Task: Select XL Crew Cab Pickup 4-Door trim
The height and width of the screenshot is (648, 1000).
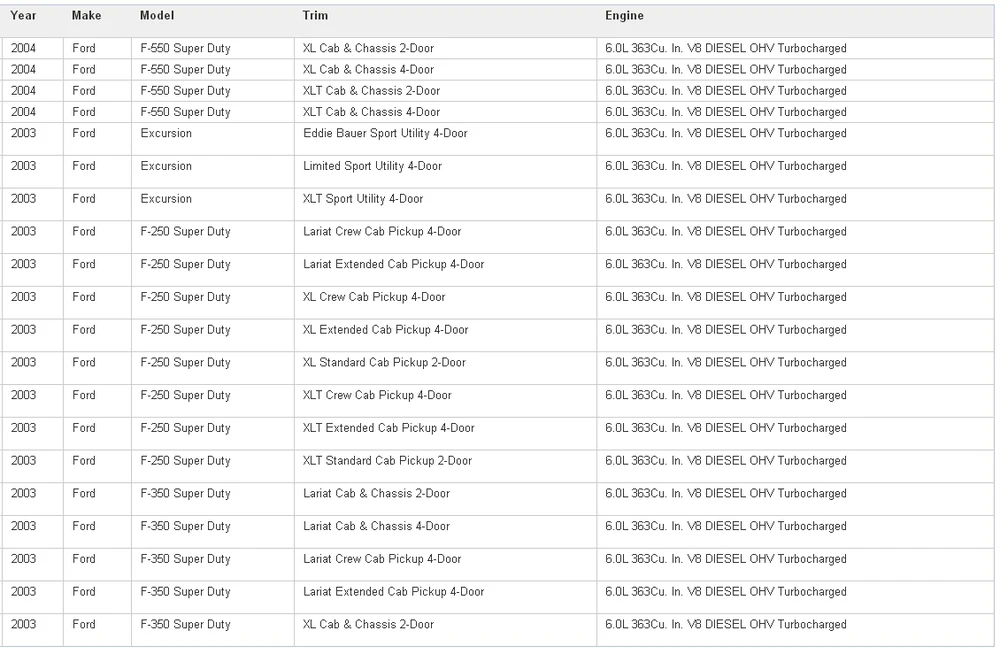Action: (x=374, y=297)
